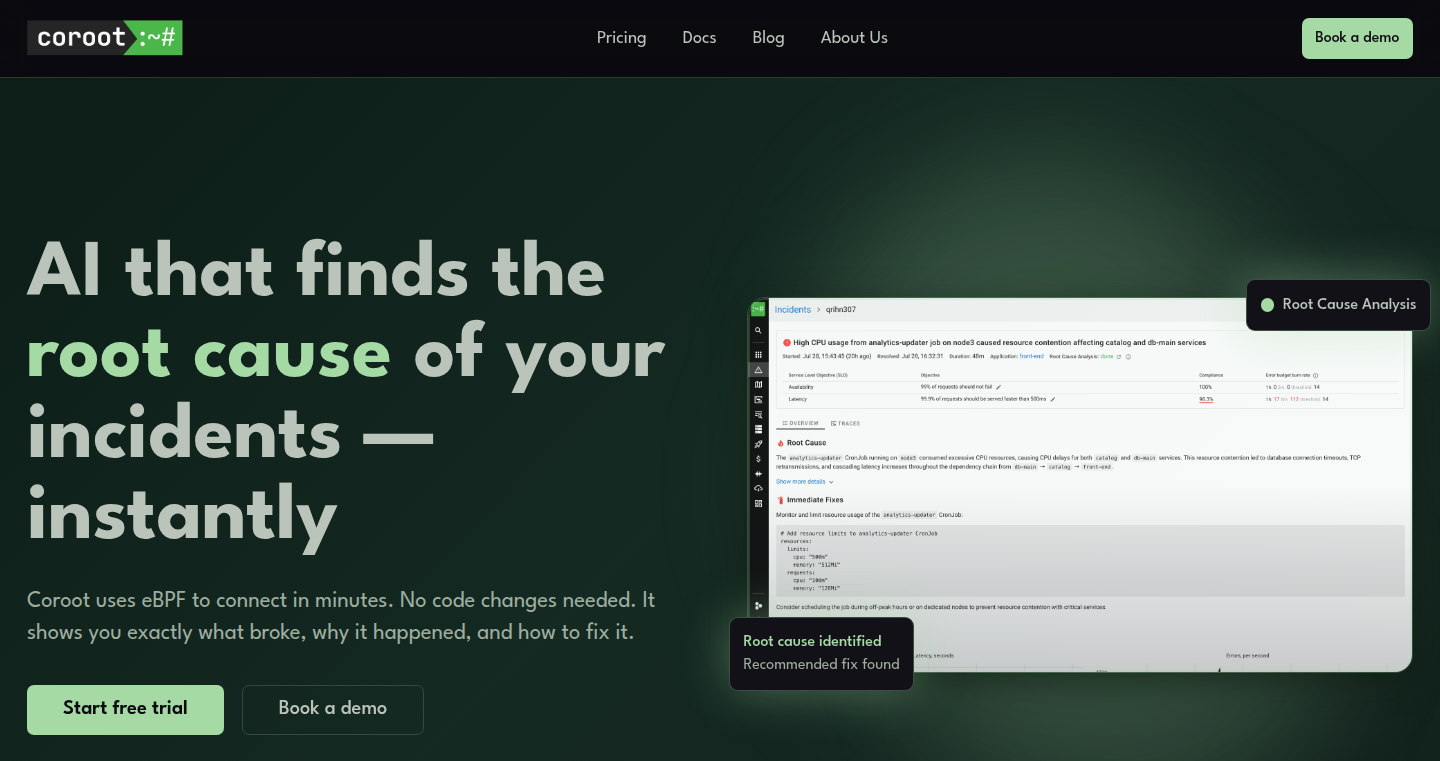Image resolution: width=1440 pixels, height=761 pixels.
Task: Click the qrihn307 breadcrumb text
Action: [x=841, y=309]
